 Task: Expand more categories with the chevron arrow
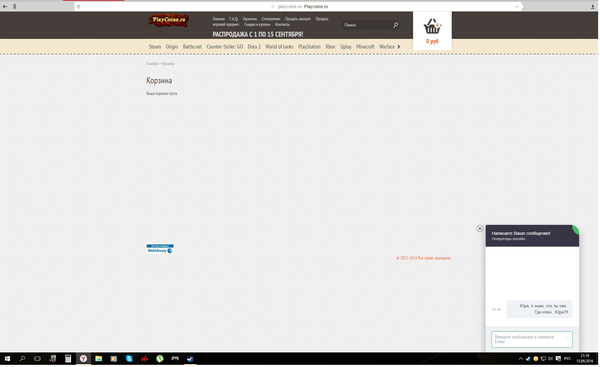tap(399, 47)
